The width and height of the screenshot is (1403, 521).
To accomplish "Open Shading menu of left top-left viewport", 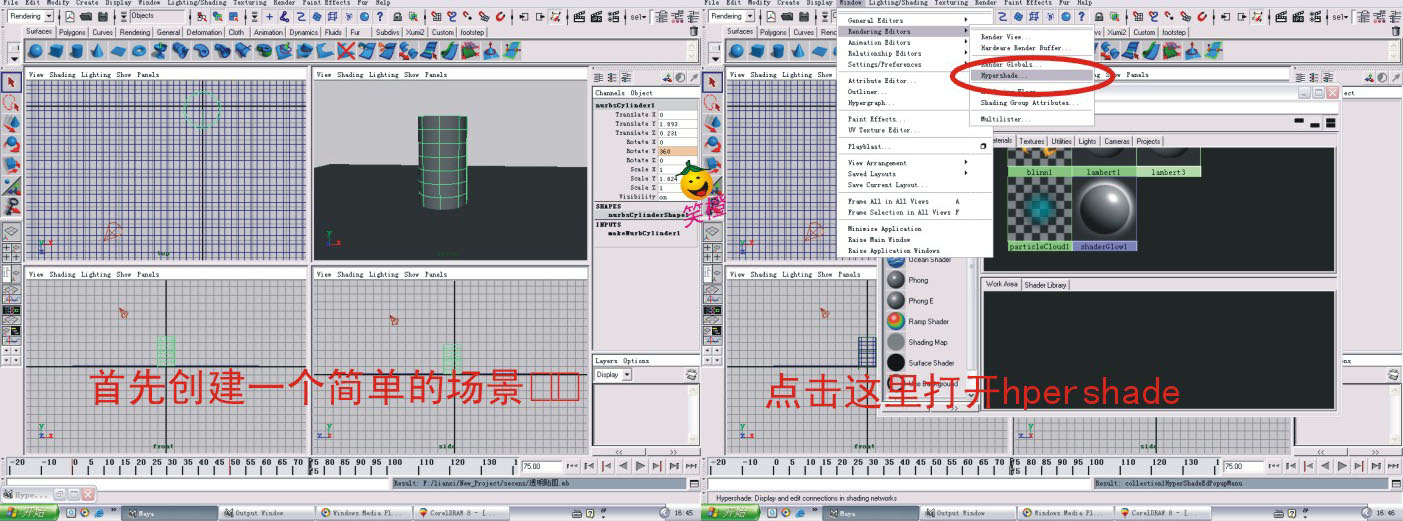I will tap(62, 74).
